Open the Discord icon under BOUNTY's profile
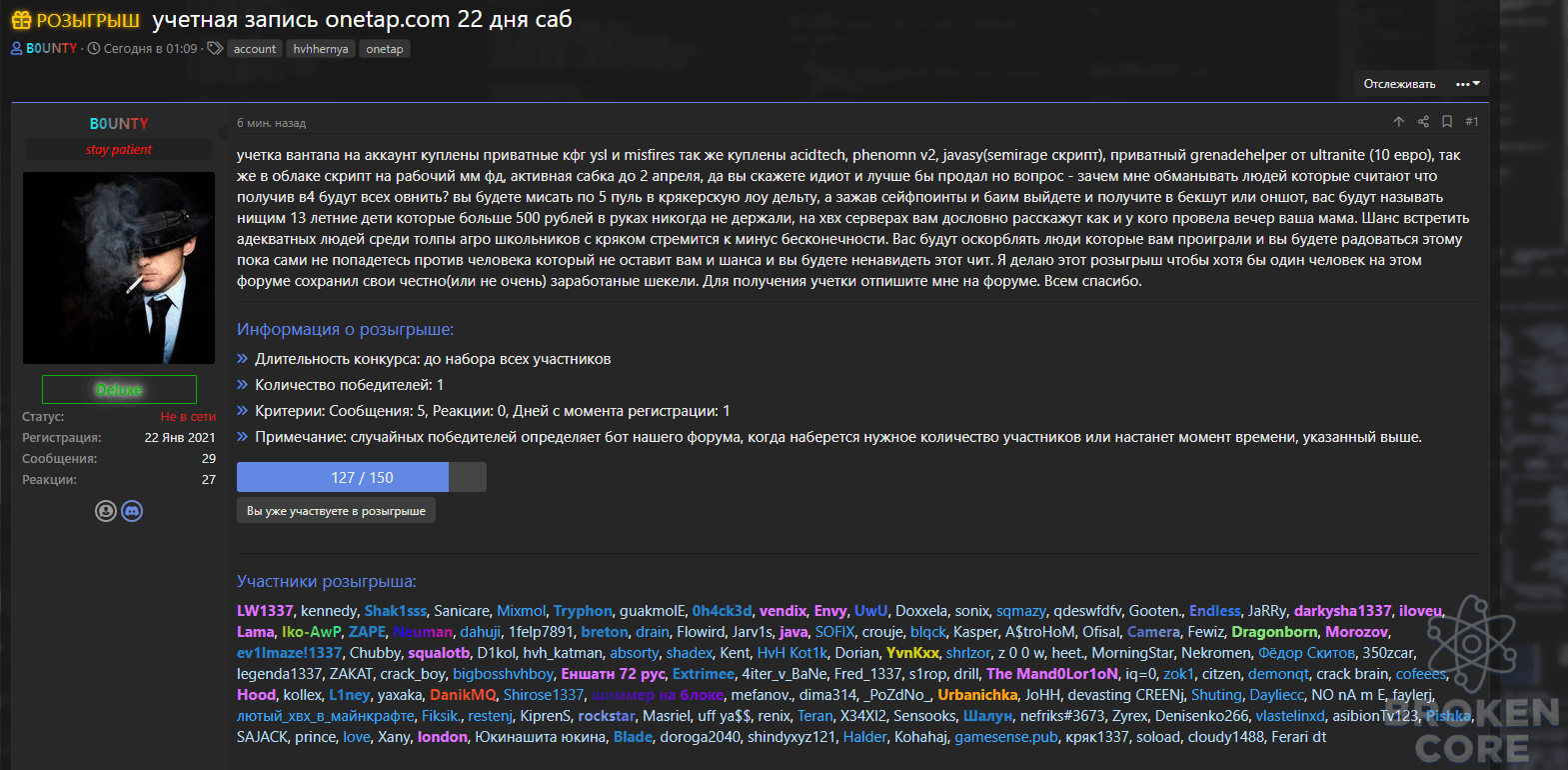The image size is (1568, 770). click(132, 511)
